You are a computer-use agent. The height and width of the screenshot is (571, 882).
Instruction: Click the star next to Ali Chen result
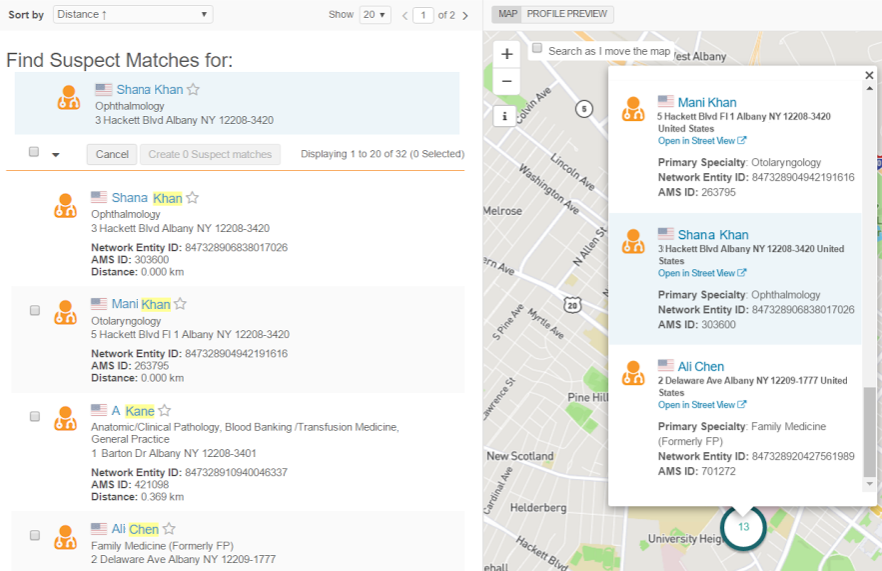click(x=169, y=529)
